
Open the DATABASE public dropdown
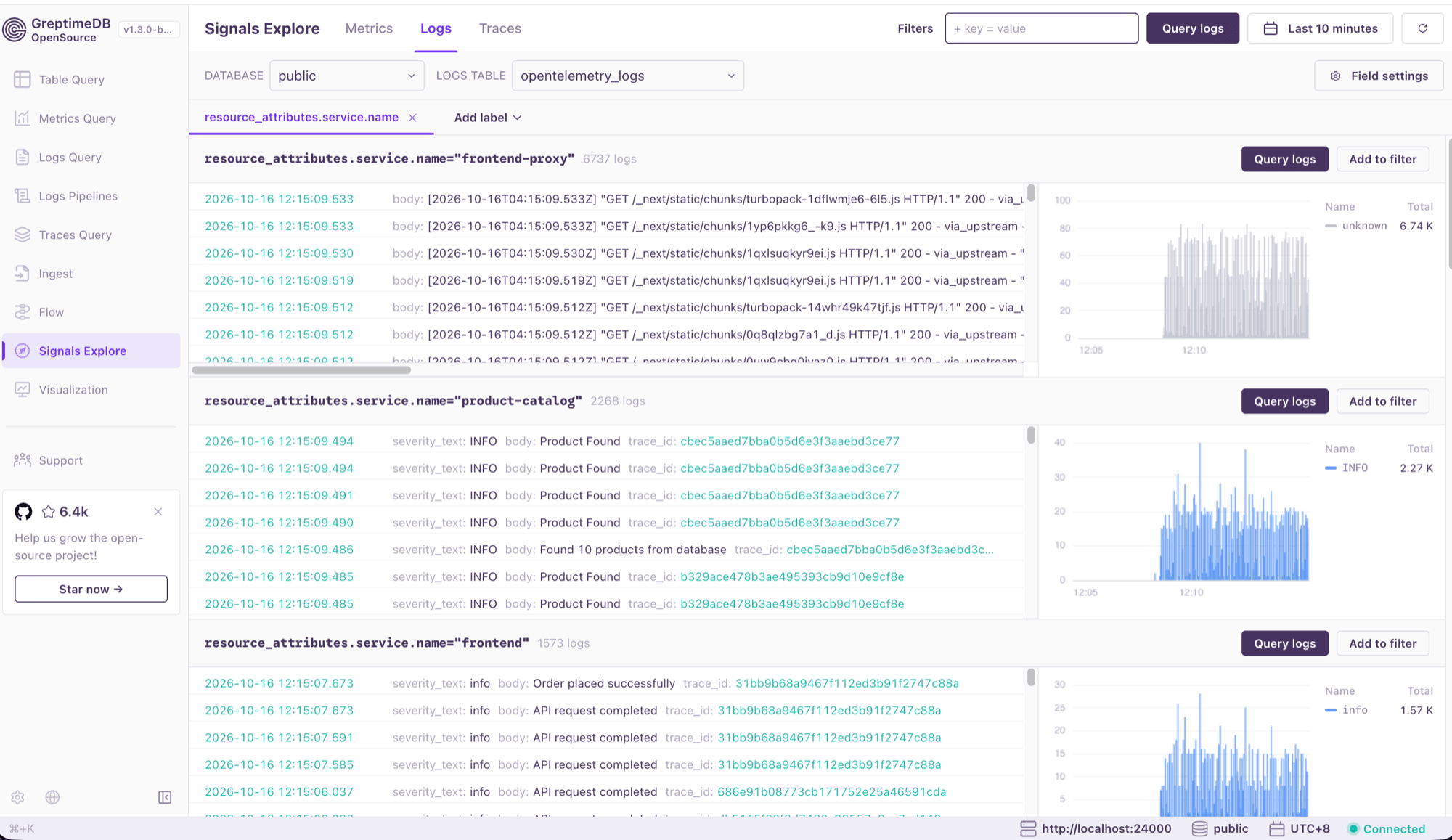[x=347, y=76]
